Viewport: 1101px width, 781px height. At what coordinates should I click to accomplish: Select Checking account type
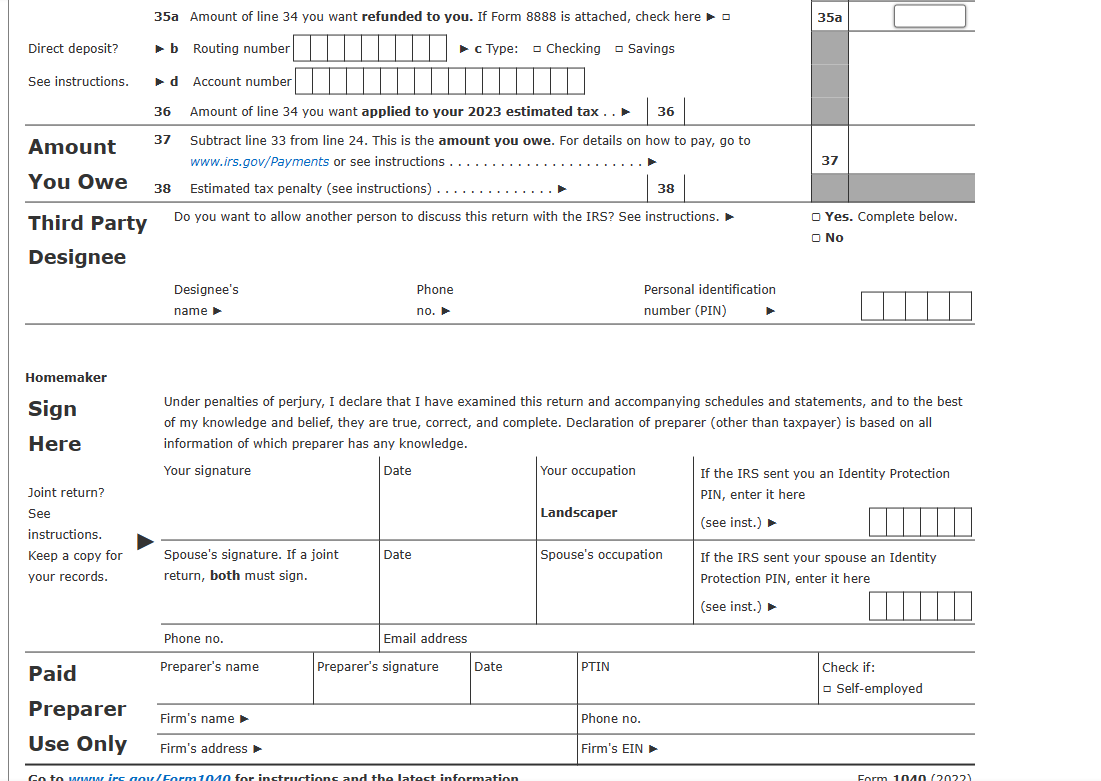point(537,49)
